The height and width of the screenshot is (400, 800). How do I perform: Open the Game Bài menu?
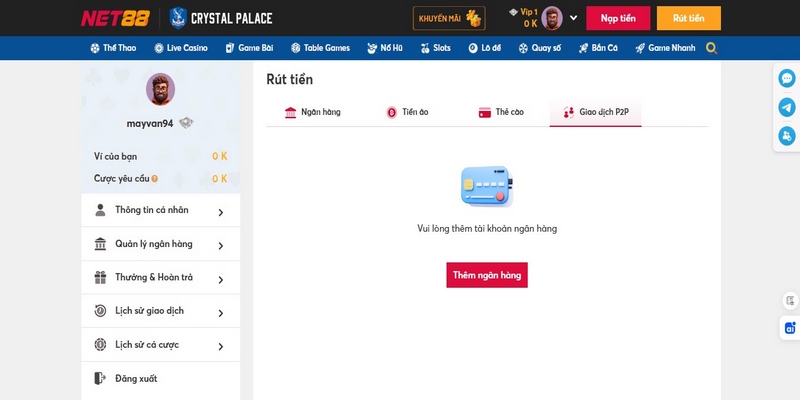point(249,48)
